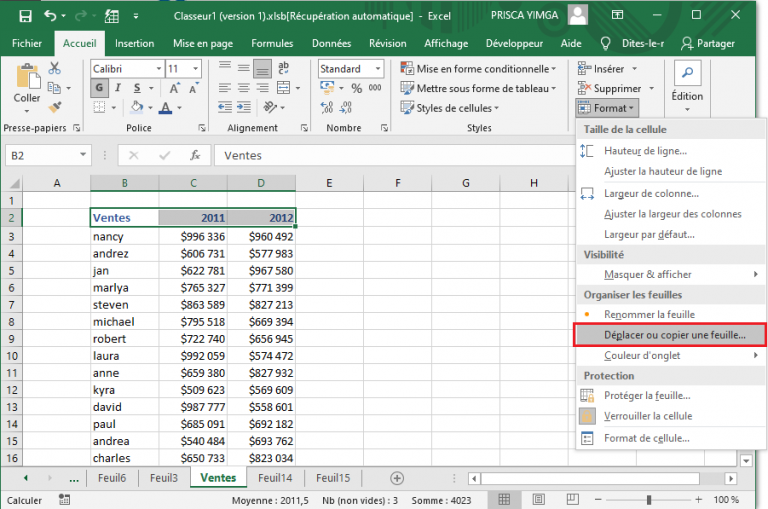The height and width of the screenshot is (509, 768).
Task: Choose Protéger la feuille menu item
Action: tap(671, 395)
